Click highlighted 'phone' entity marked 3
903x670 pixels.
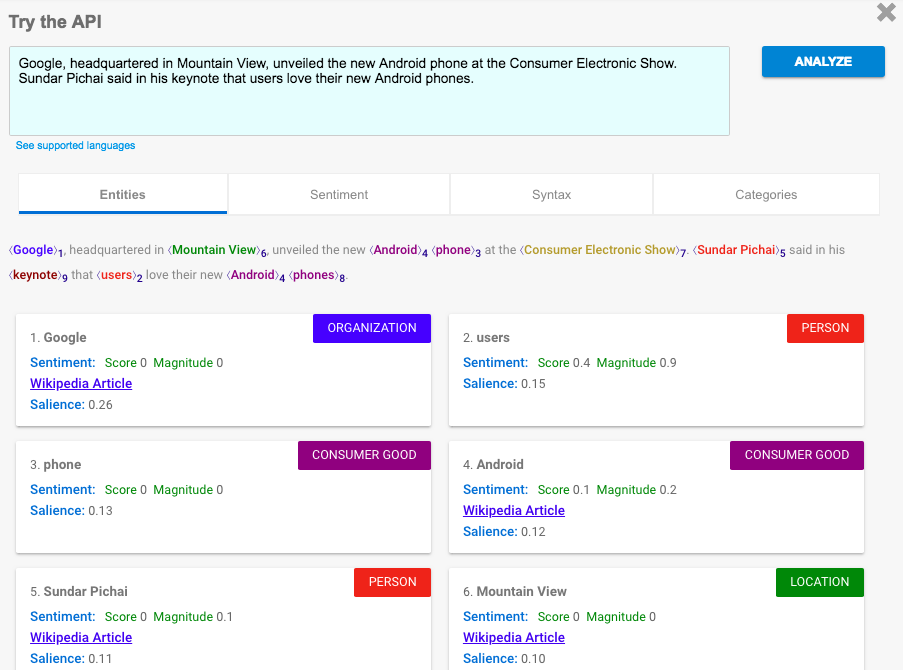click(453, 250)
